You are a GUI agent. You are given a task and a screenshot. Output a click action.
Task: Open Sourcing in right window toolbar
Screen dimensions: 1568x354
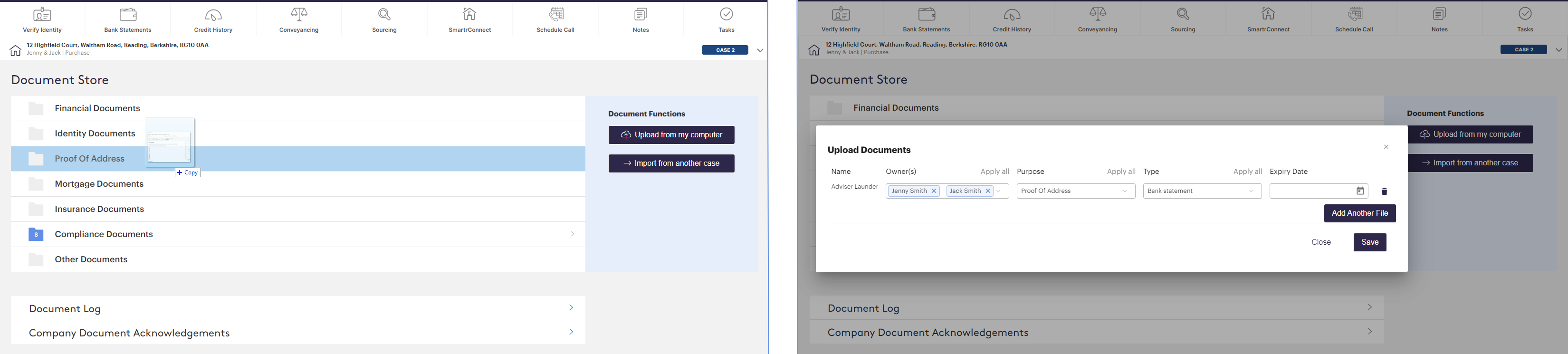coord(1183,19)
